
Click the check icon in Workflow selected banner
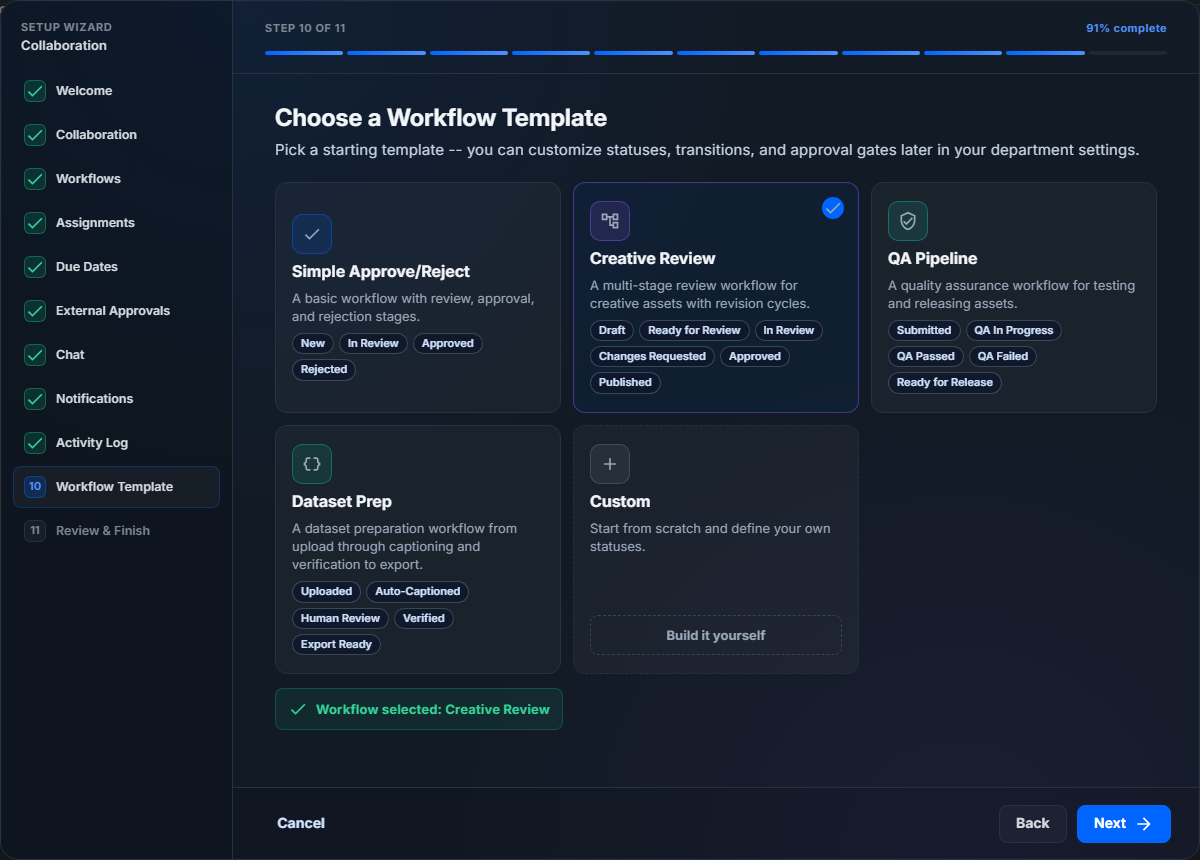click(297, 709)
